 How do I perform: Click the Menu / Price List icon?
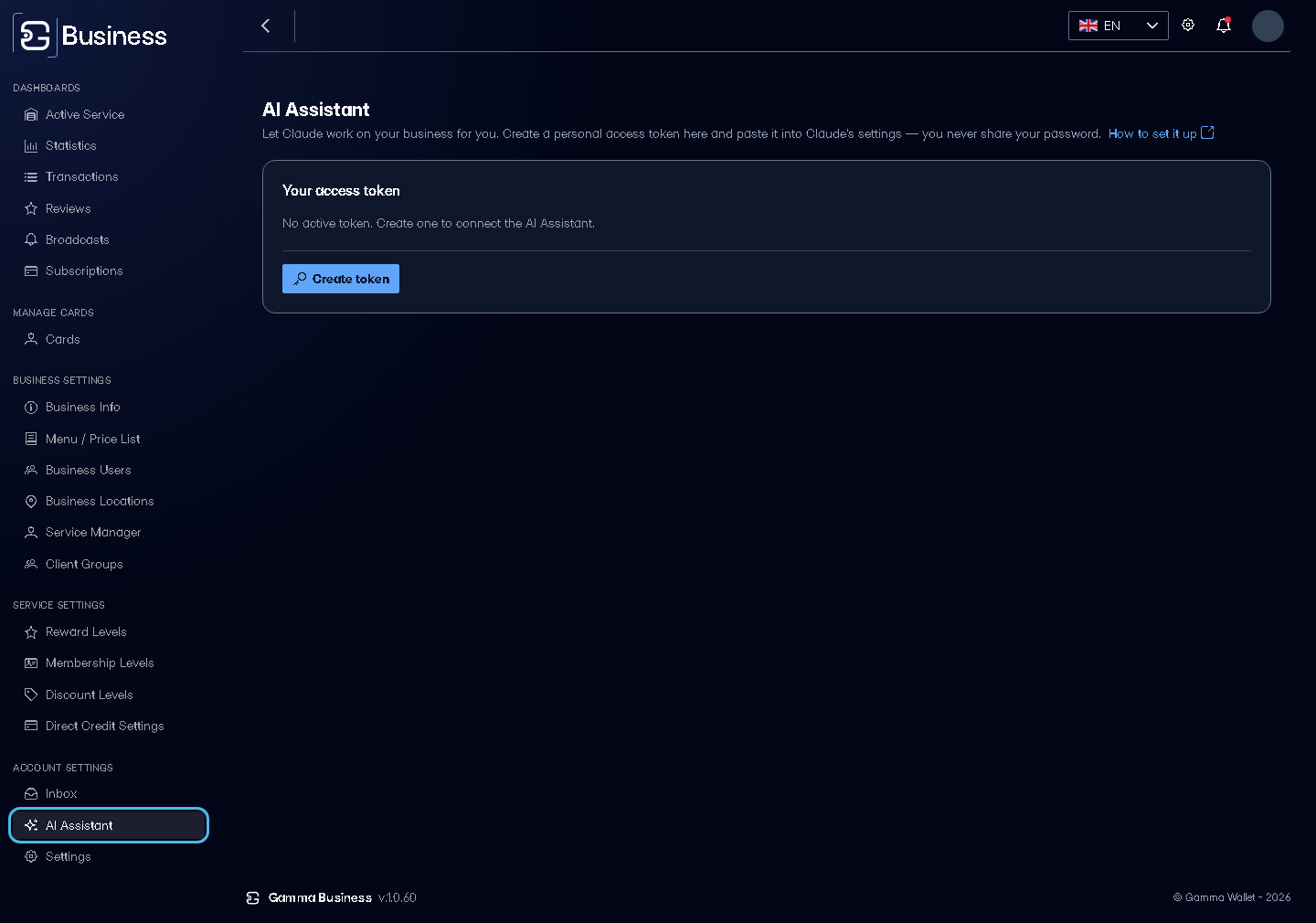pyautogui.click(x=31, y=440)
